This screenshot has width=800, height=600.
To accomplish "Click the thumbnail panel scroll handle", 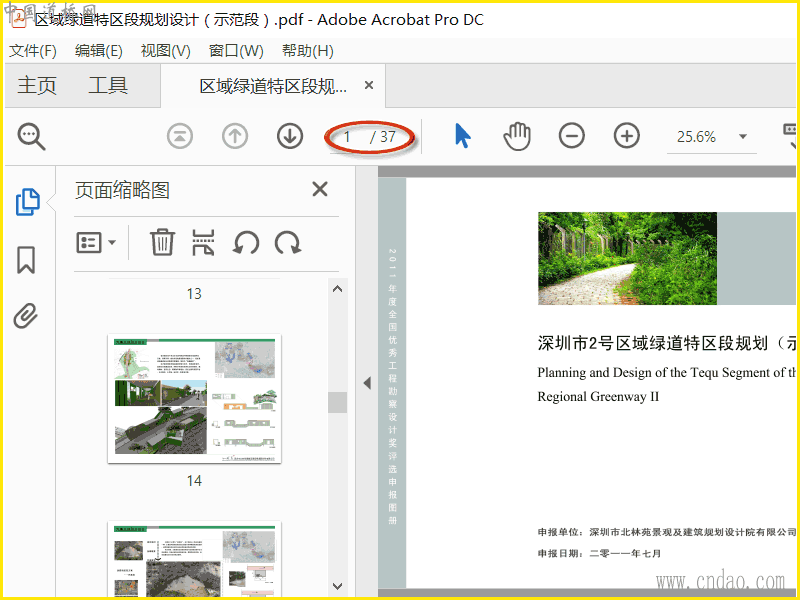I will (337, 402).
